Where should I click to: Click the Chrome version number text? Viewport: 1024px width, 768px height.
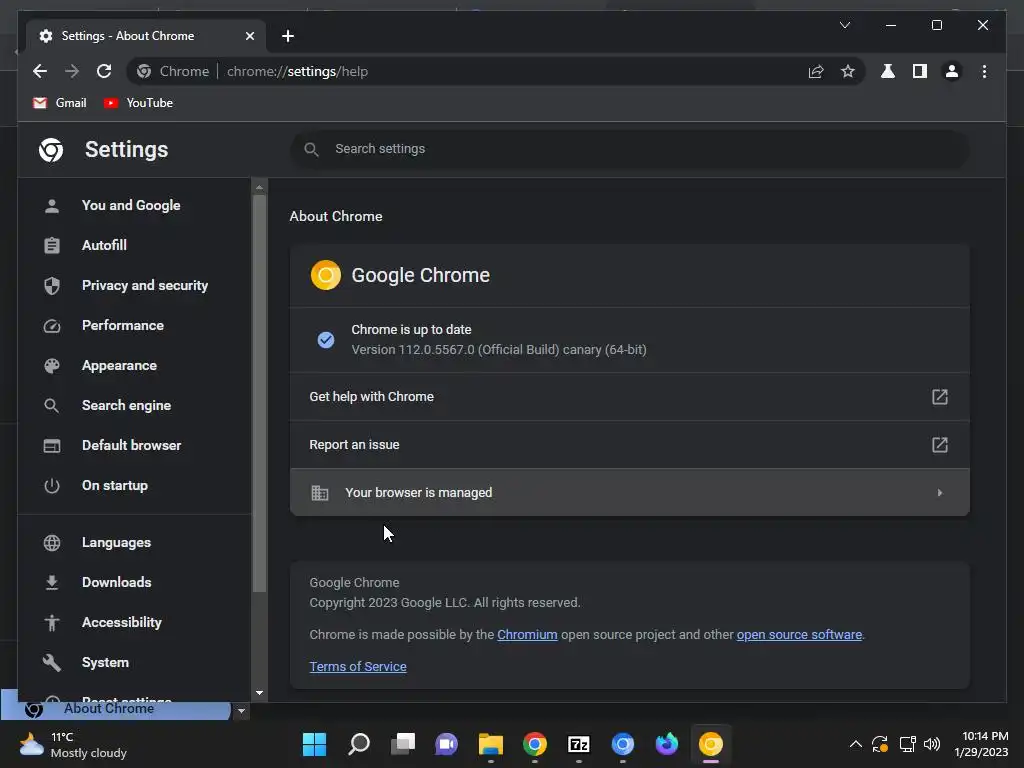(499, 350)
